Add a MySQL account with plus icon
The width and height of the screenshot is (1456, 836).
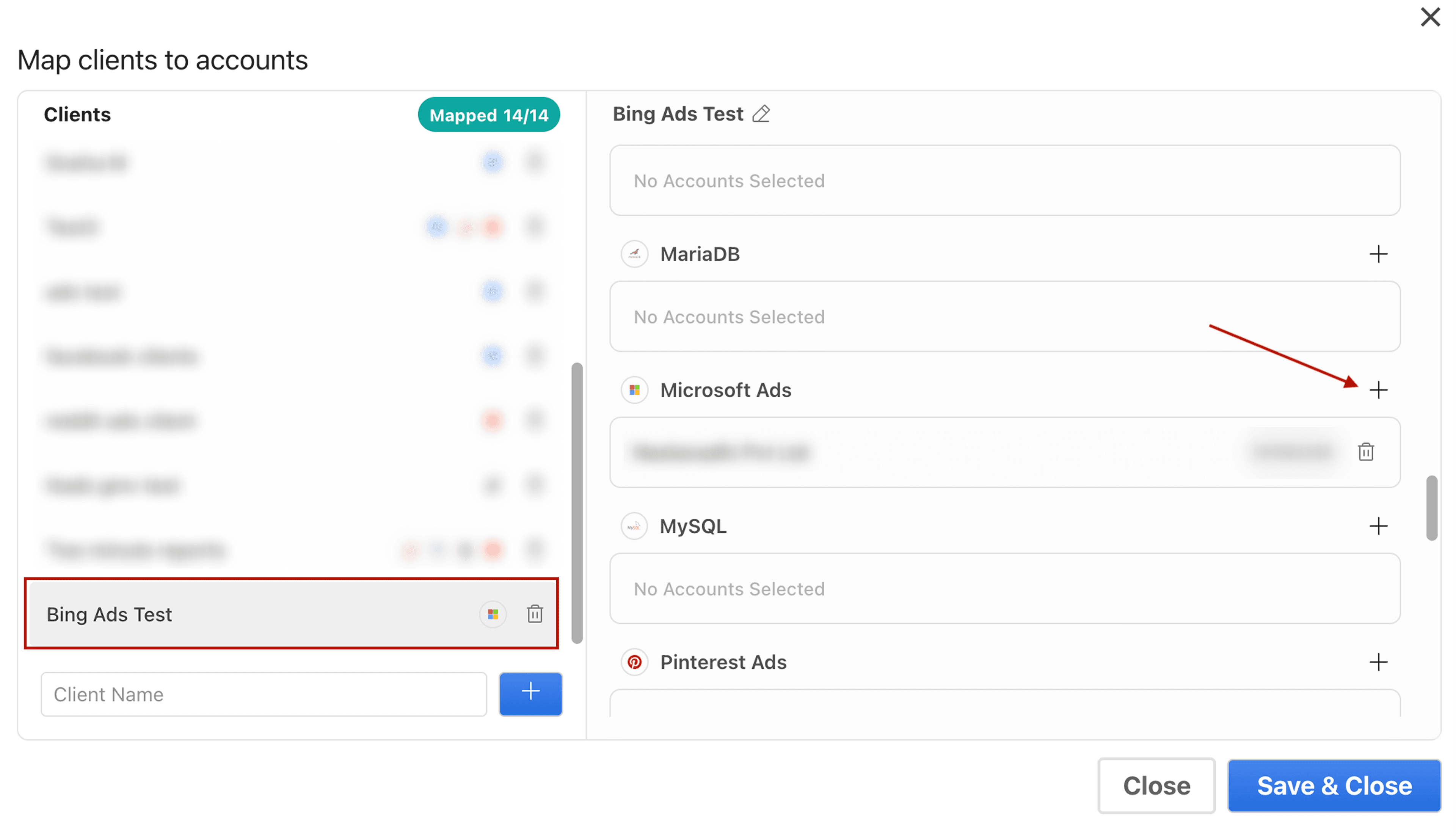(x=1378, y=526)
